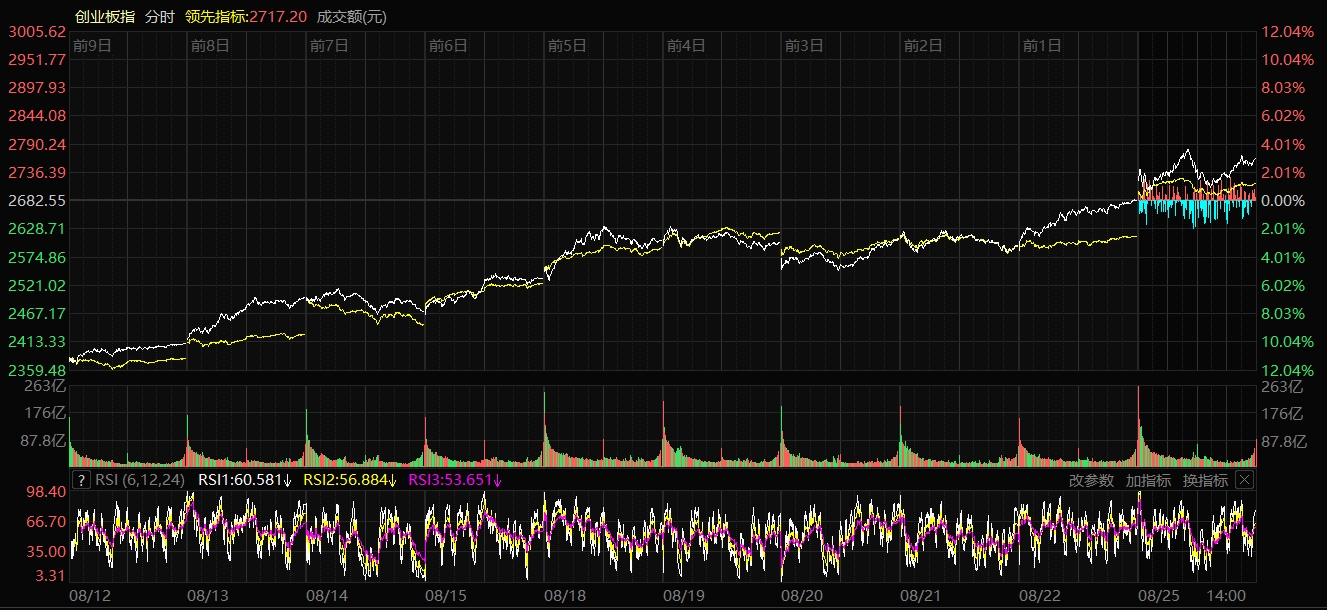The height and width of the screenshot is (610, 1327).
Task: Click the 2574.86 price axis label
Action: click(37, 257)
